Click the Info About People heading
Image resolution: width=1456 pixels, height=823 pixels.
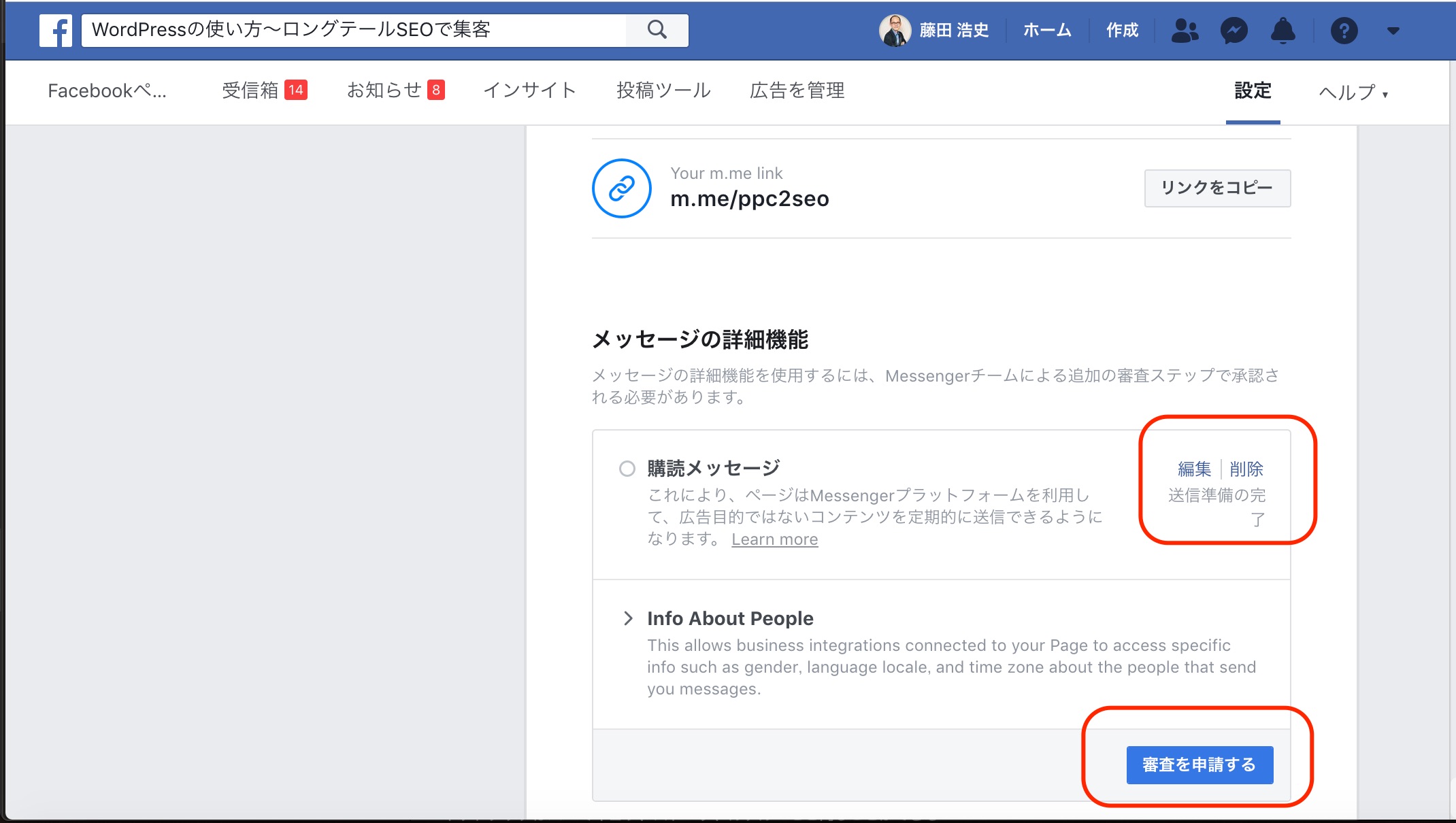(730, 618)
